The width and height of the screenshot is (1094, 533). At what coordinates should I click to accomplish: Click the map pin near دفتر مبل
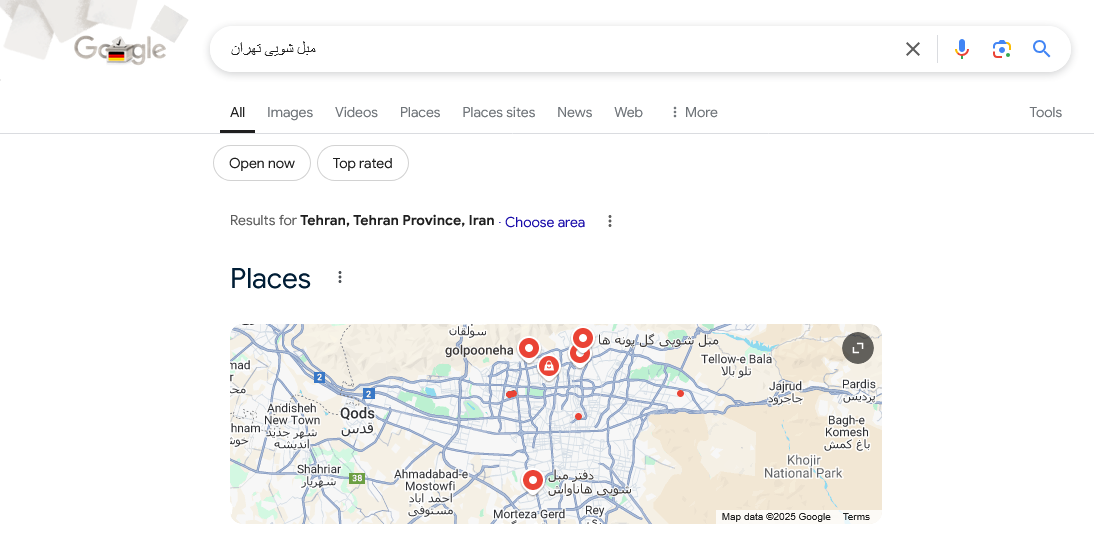533,481
